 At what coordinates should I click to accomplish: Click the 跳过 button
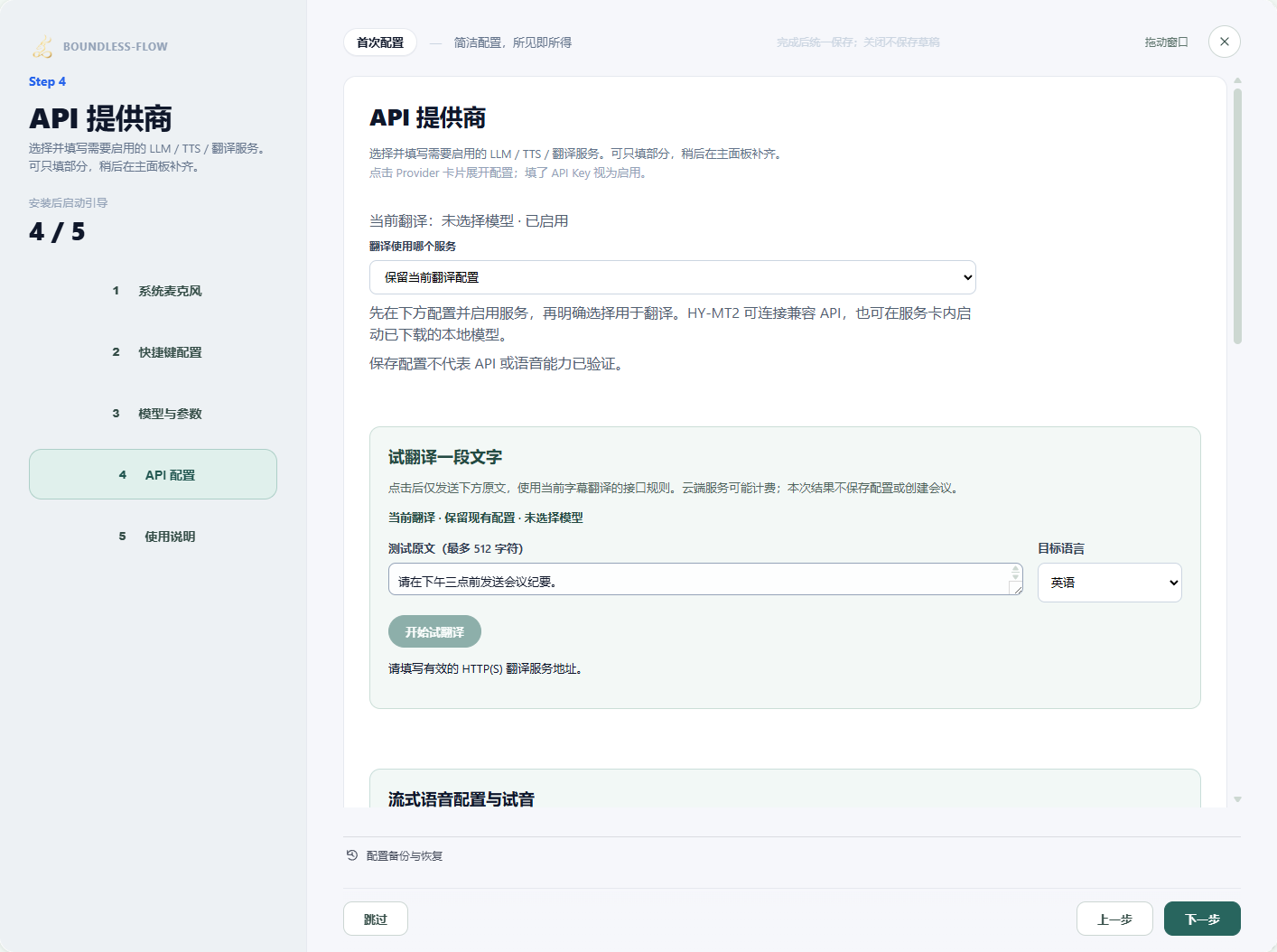376,919
